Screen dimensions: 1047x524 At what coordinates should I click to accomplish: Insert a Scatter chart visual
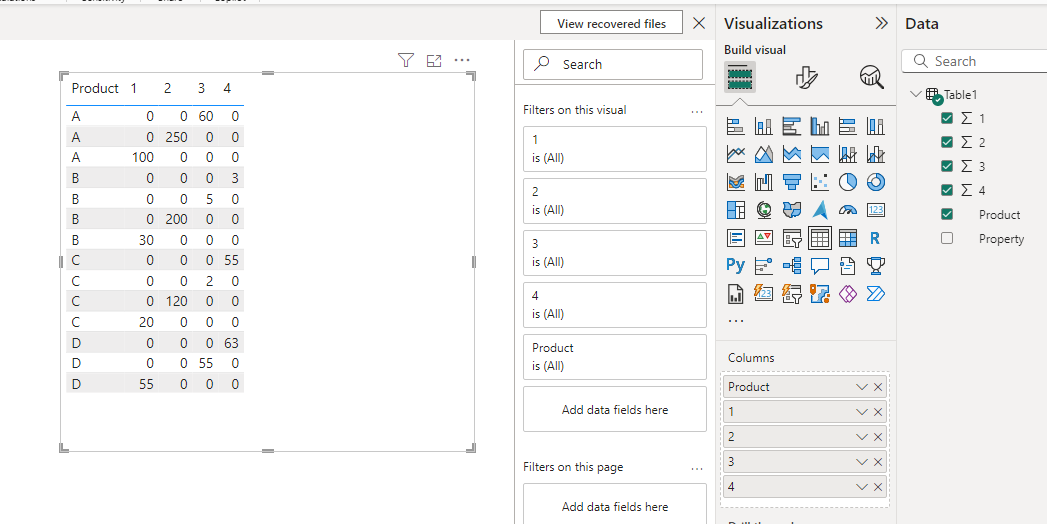coord(819,182)
